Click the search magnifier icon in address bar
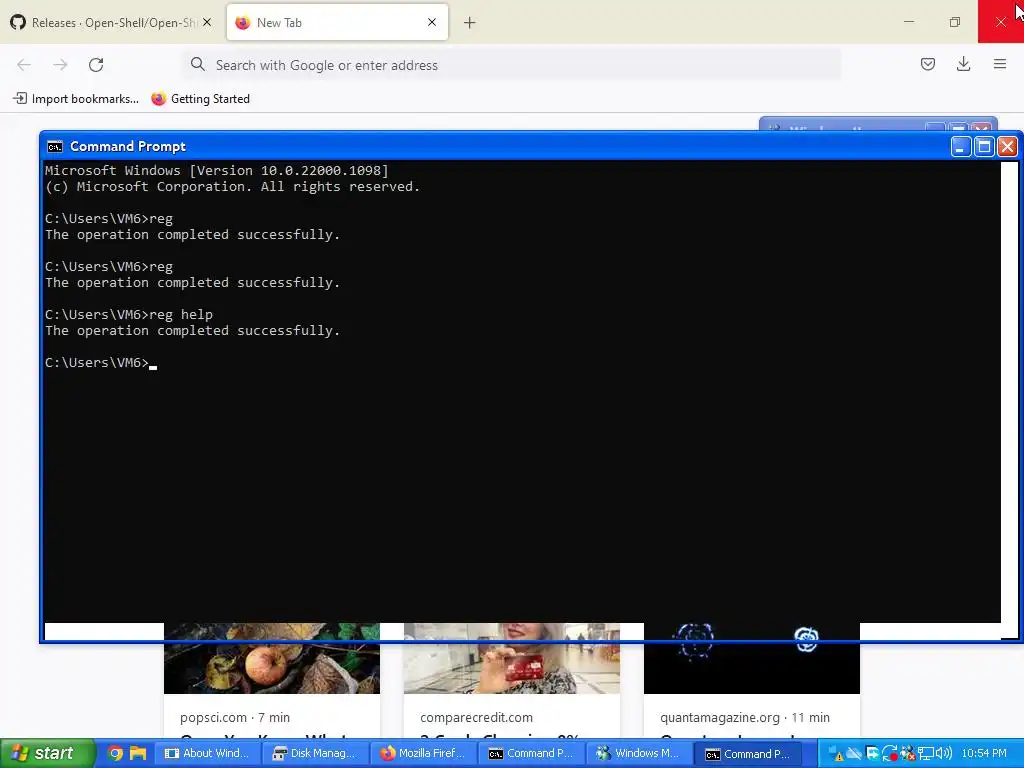The image size is (1024, 768). click(197, 64)
